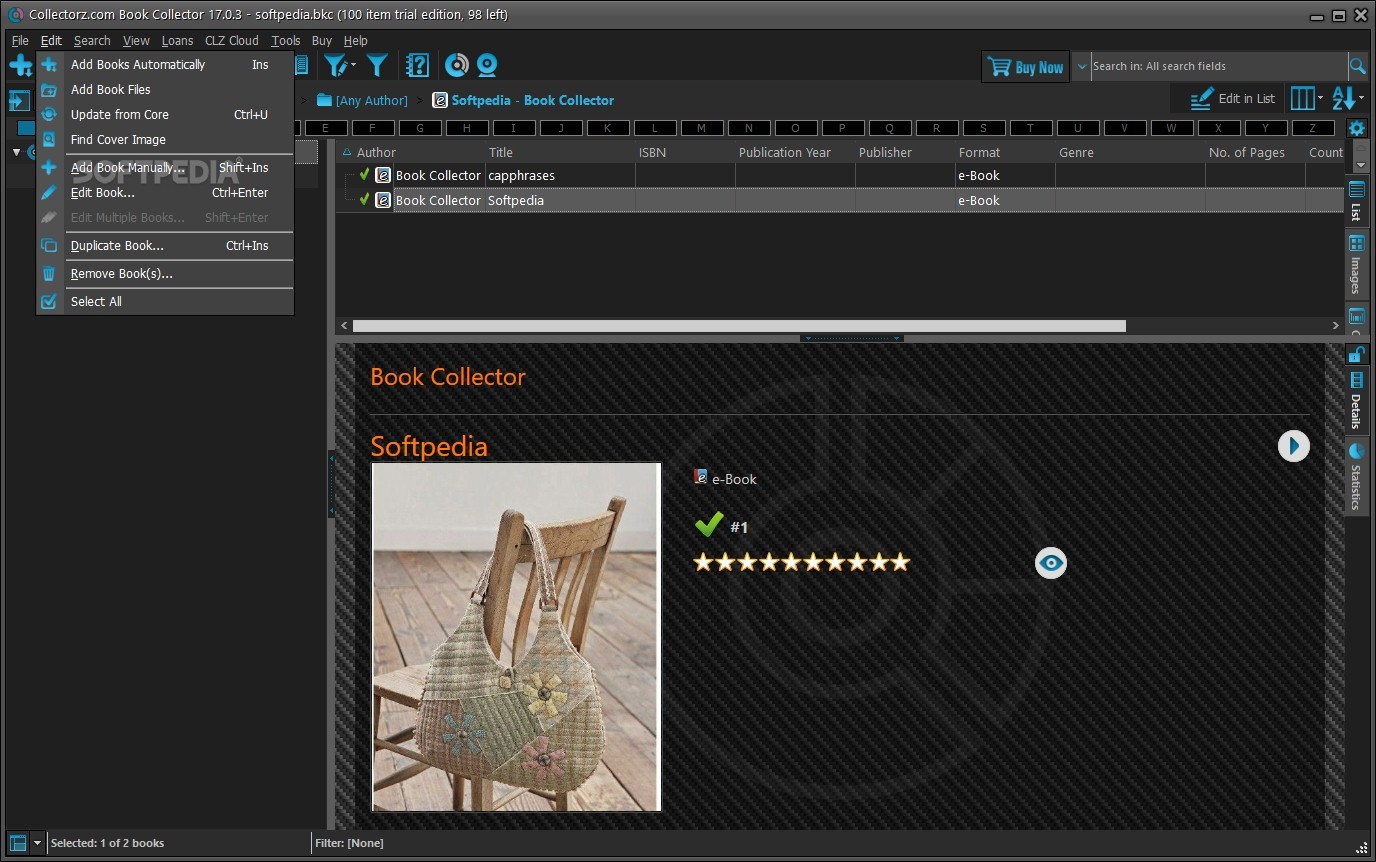
Task: Select the capphrases title cell
Action: (x=560, y=175)
